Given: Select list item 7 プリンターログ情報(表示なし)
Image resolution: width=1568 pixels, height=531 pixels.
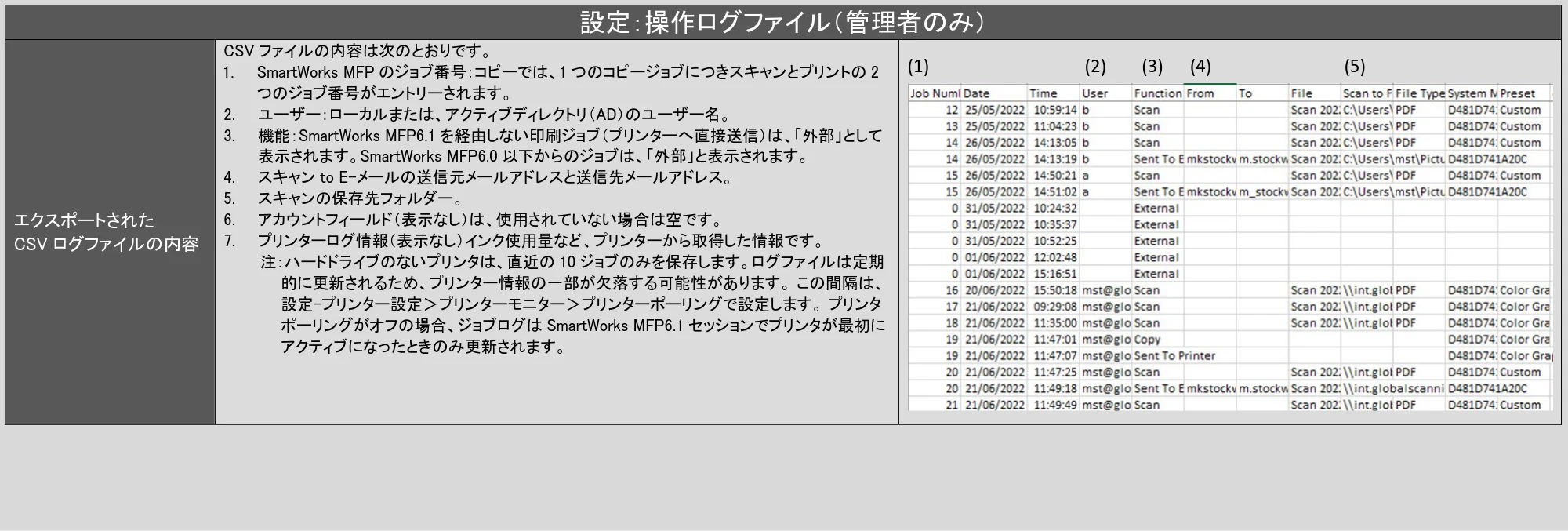Looking at the screenshot, I should (x=524, y=241).
